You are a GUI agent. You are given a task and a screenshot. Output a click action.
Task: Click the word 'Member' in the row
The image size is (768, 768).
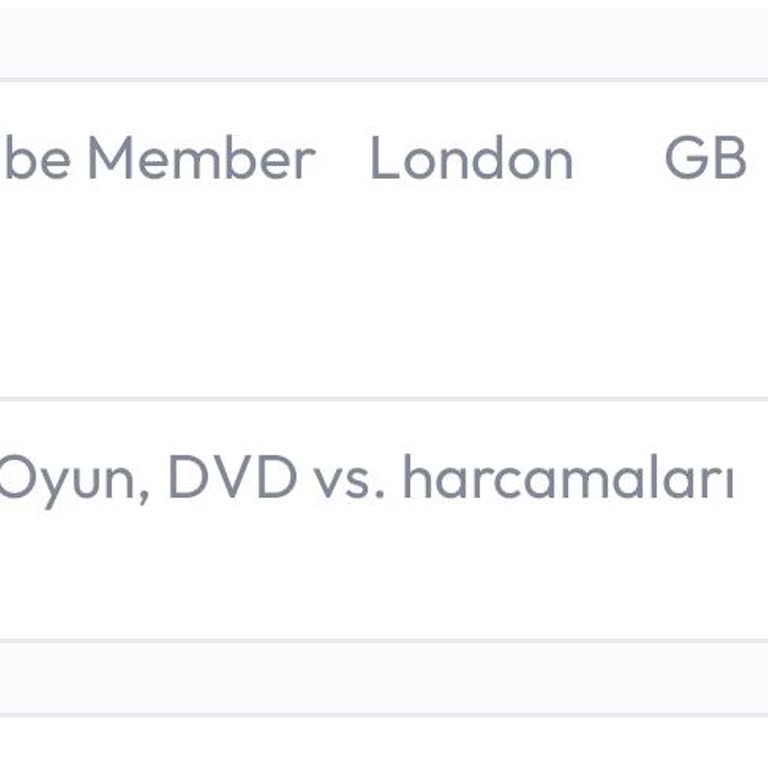coord(201,160)
